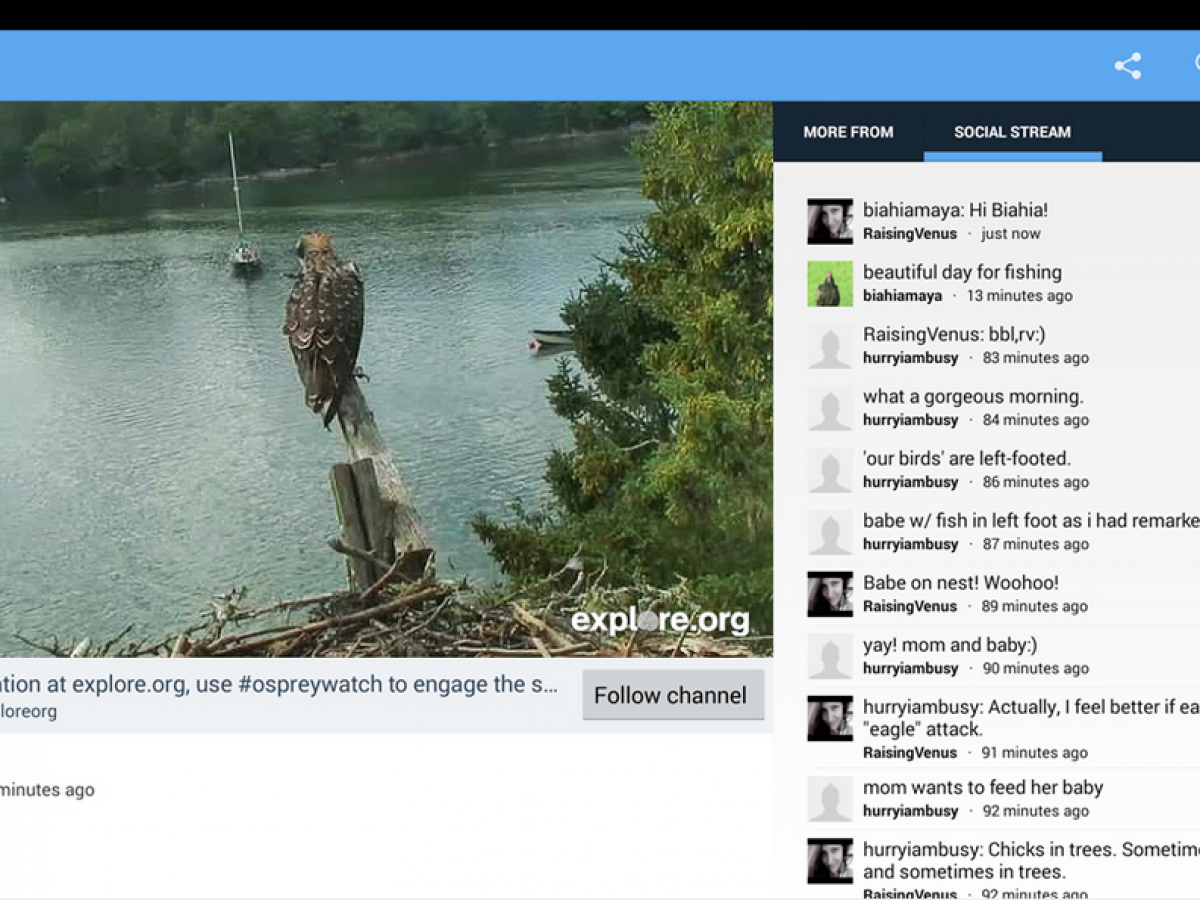Open biahiamaya's green bird avatar

tap(830, 284)
